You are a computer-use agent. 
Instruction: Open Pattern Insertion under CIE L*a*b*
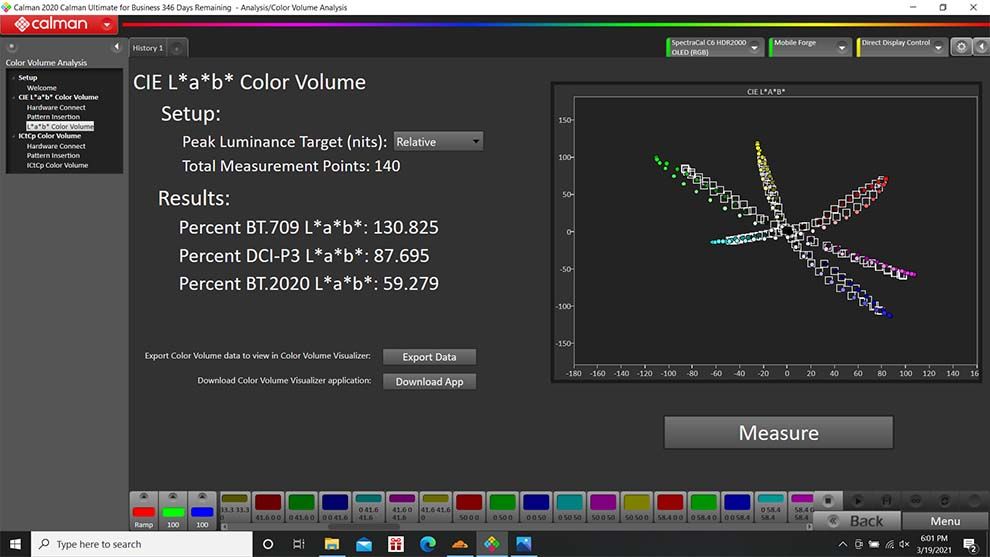pyautogui.click(x=53, y=117)
